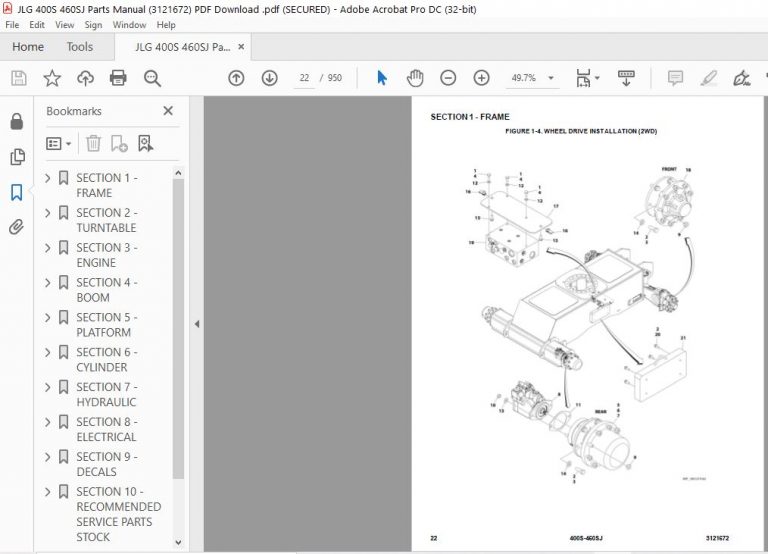
Task: Open the Sign menu
Action: [93, 24]
